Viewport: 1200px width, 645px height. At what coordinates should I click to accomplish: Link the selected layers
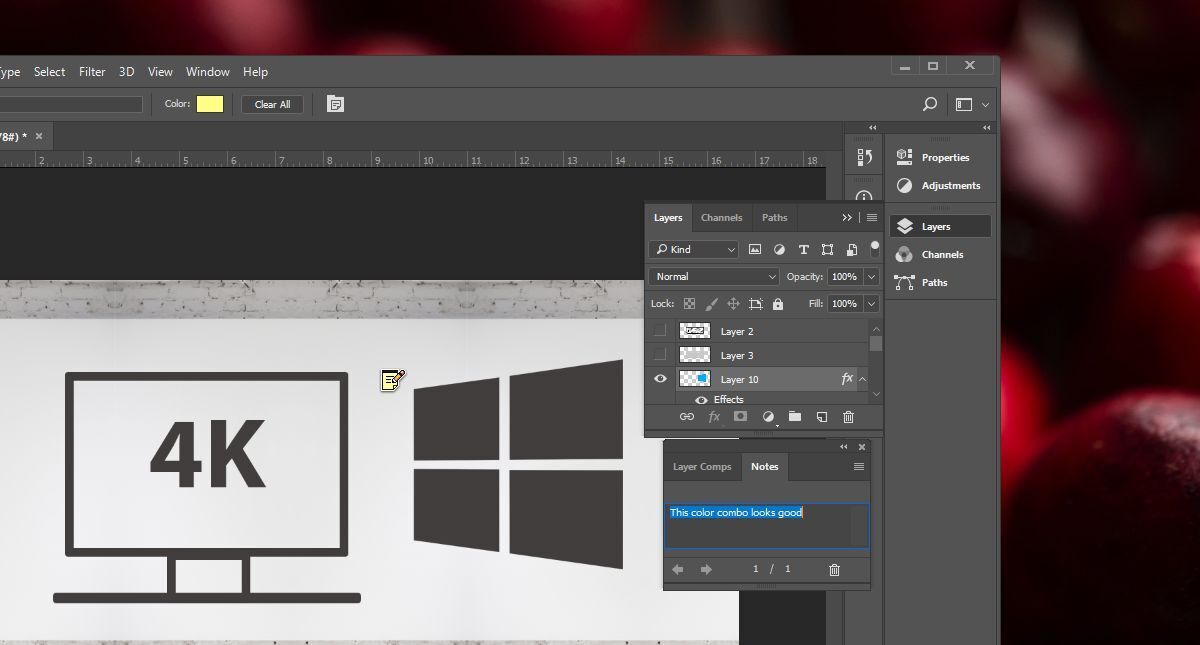coord(688,417)
